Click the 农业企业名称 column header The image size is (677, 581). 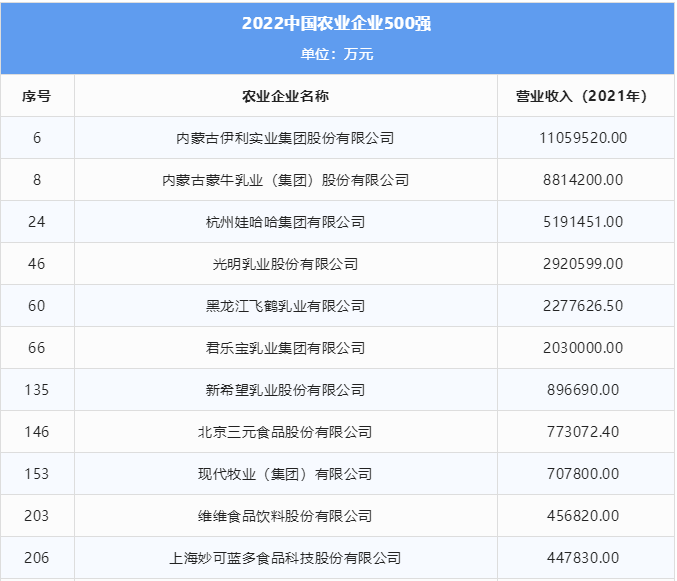tap(285, 96)
